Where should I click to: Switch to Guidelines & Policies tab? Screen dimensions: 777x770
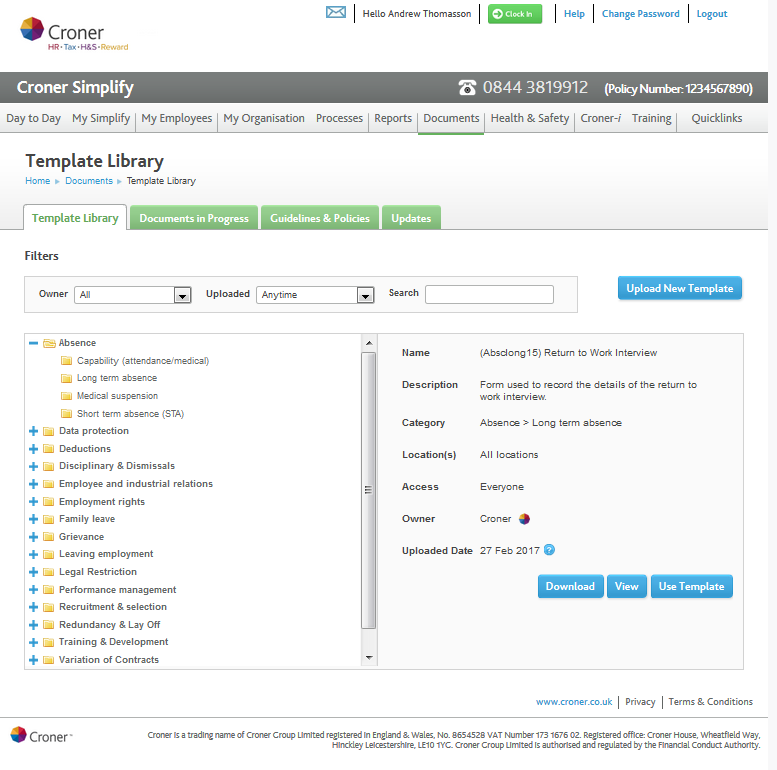click(320, 218)
